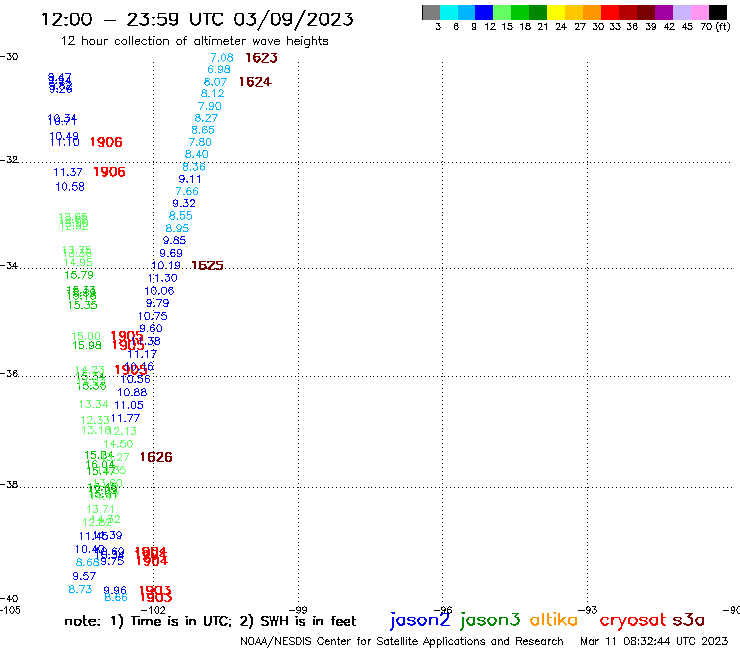This screenshot has width=740, height=650.
Task: Click the wave height value '10.19'
Action: pos(166,266)
